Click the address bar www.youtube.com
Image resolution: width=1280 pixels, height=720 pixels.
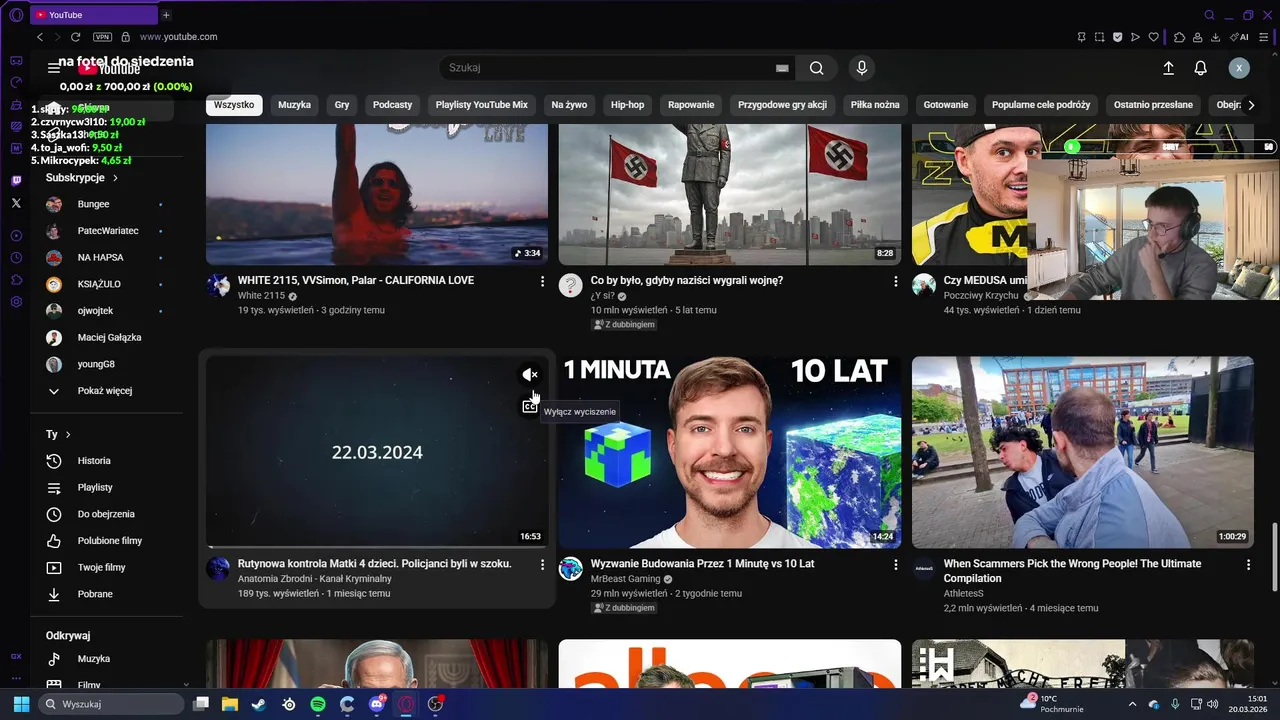179,37
